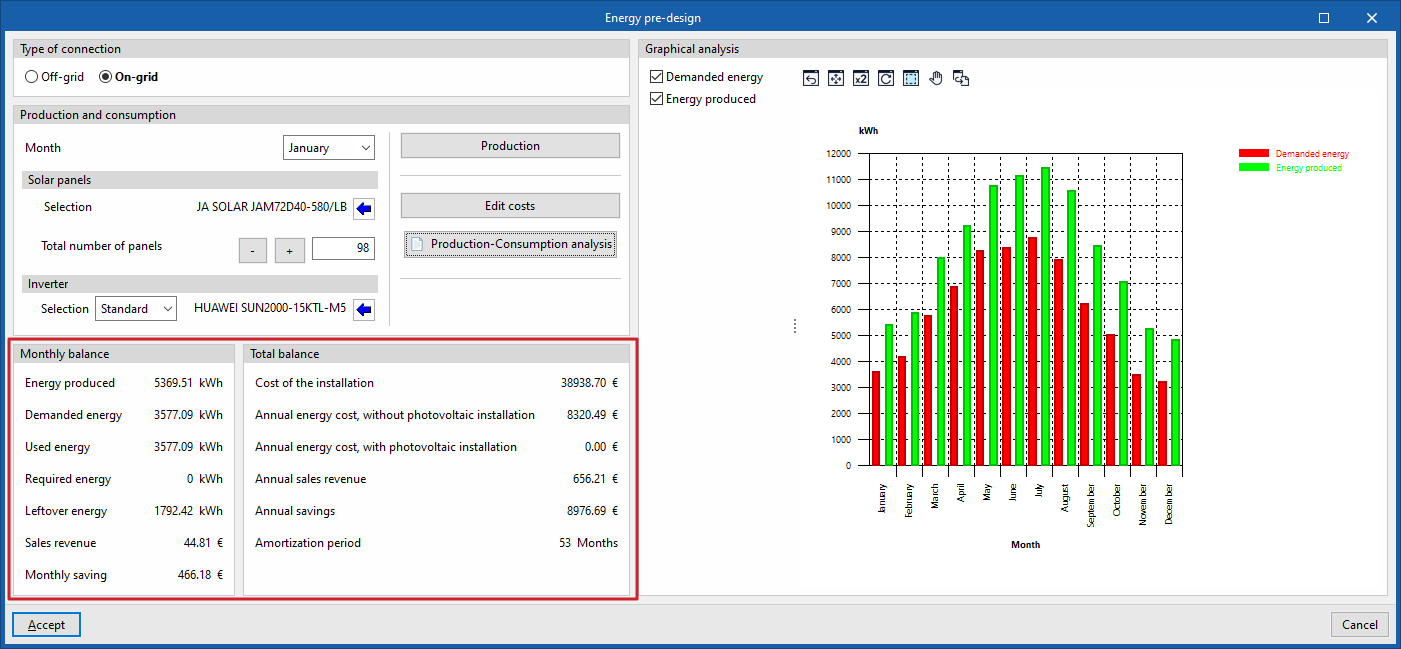Screen dimensions: 1401x649
Task: Click the Production-Consumption analysis button
Action: [510, 244]
